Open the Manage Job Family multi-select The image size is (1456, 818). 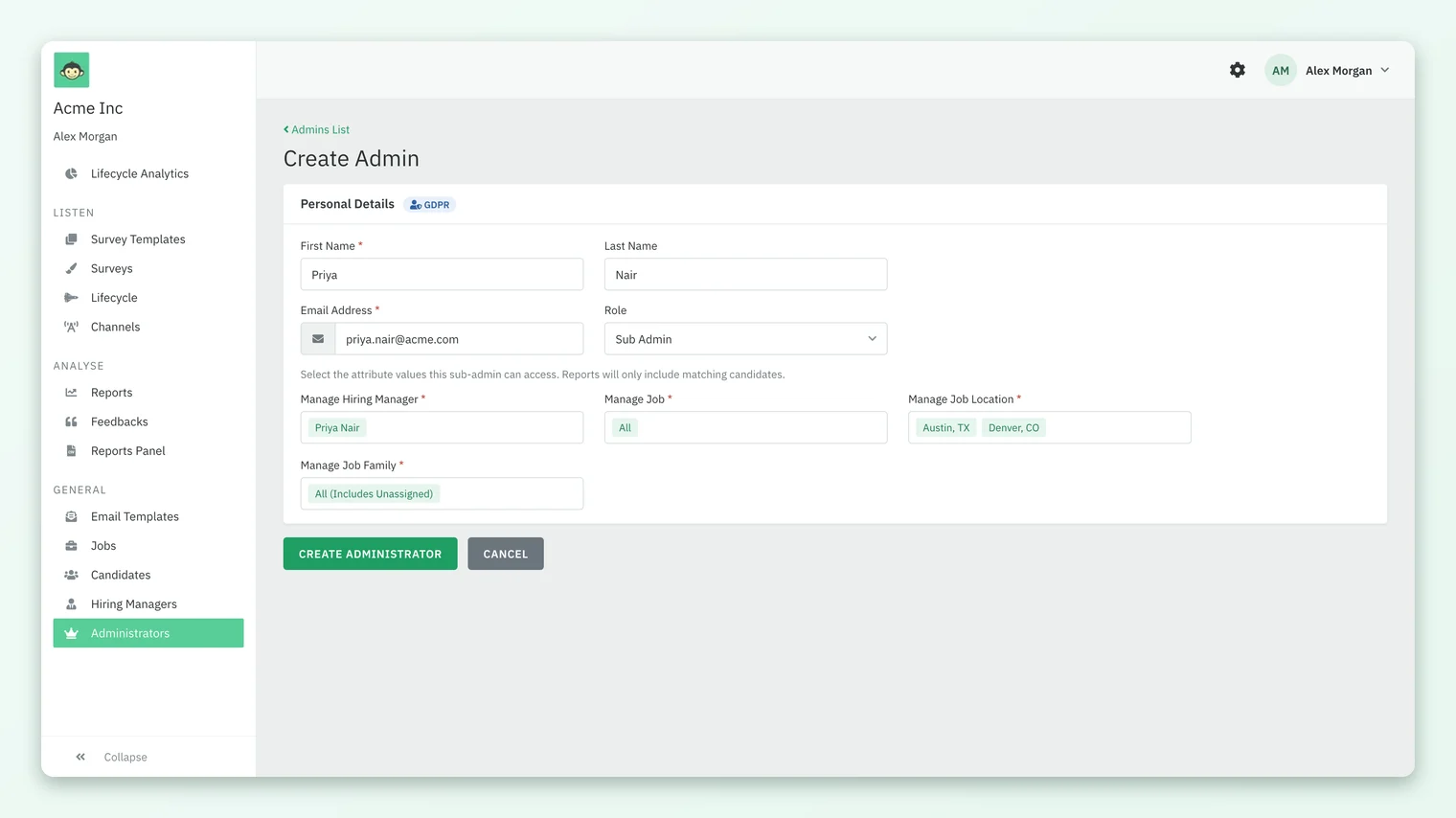click(x=442, y=493)
